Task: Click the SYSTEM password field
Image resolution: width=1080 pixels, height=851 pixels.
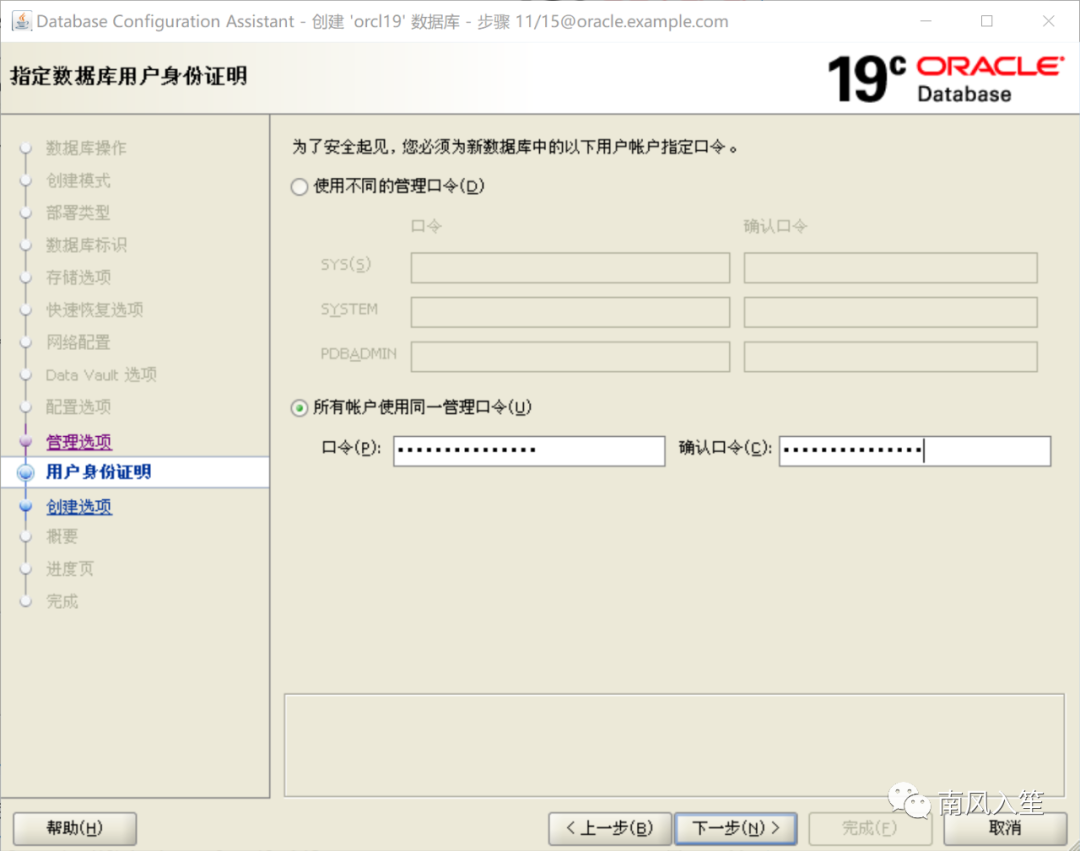Action: pyautogui.click(x=570, y=312)
